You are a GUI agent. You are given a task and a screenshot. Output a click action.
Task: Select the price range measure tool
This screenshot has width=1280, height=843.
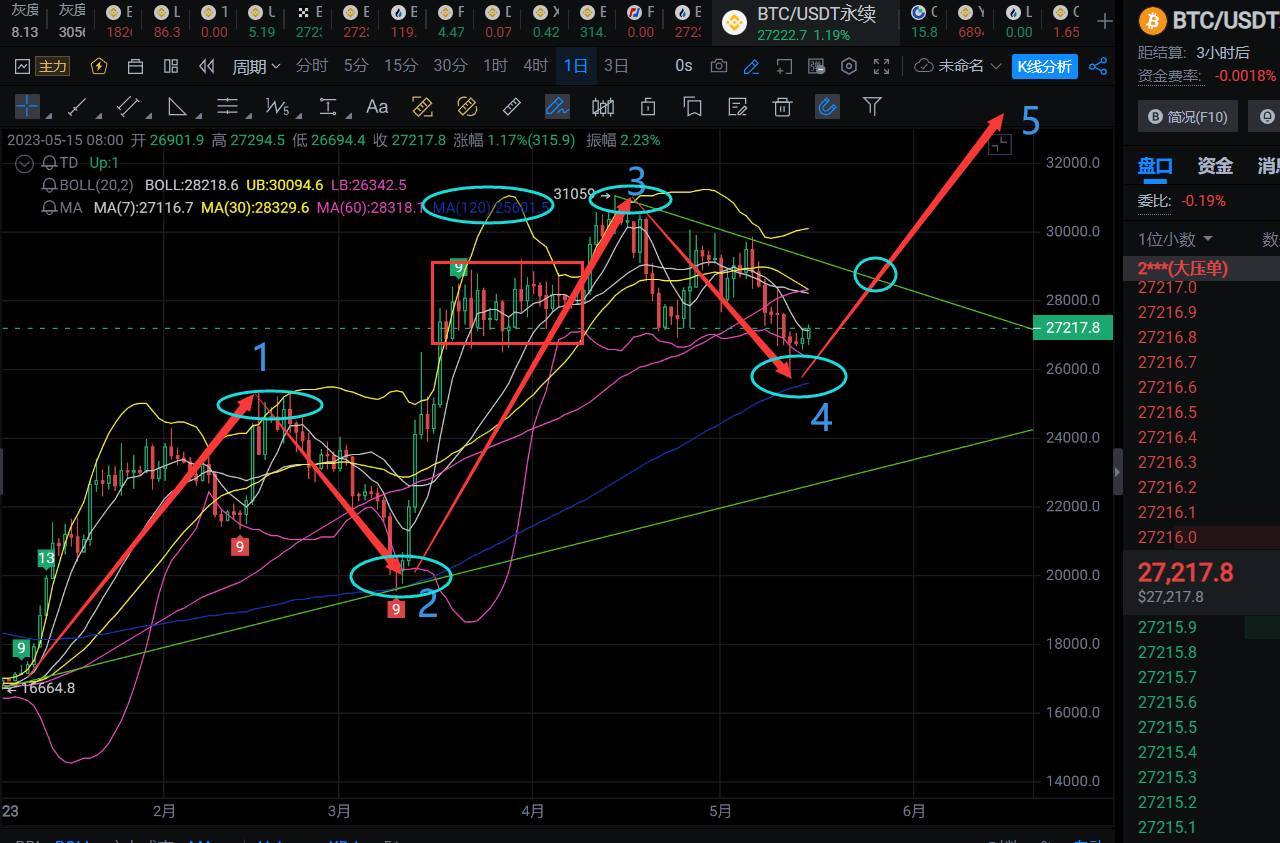[327, 106]
